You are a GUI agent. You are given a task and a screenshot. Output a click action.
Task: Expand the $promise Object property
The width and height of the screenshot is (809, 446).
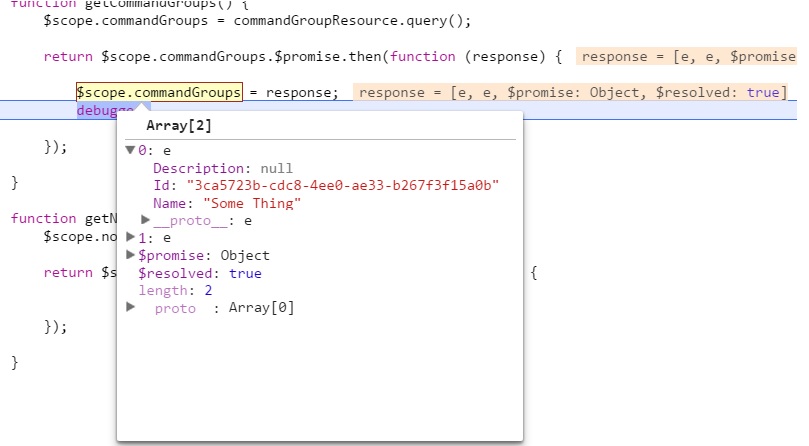130,255
